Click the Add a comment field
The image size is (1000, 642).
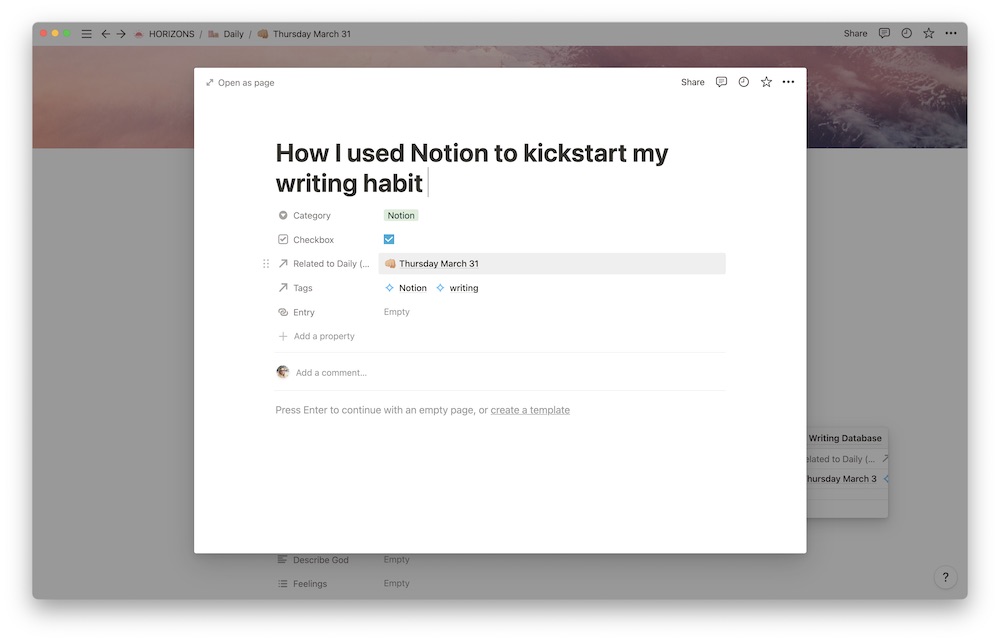click(x=331, y=372)
